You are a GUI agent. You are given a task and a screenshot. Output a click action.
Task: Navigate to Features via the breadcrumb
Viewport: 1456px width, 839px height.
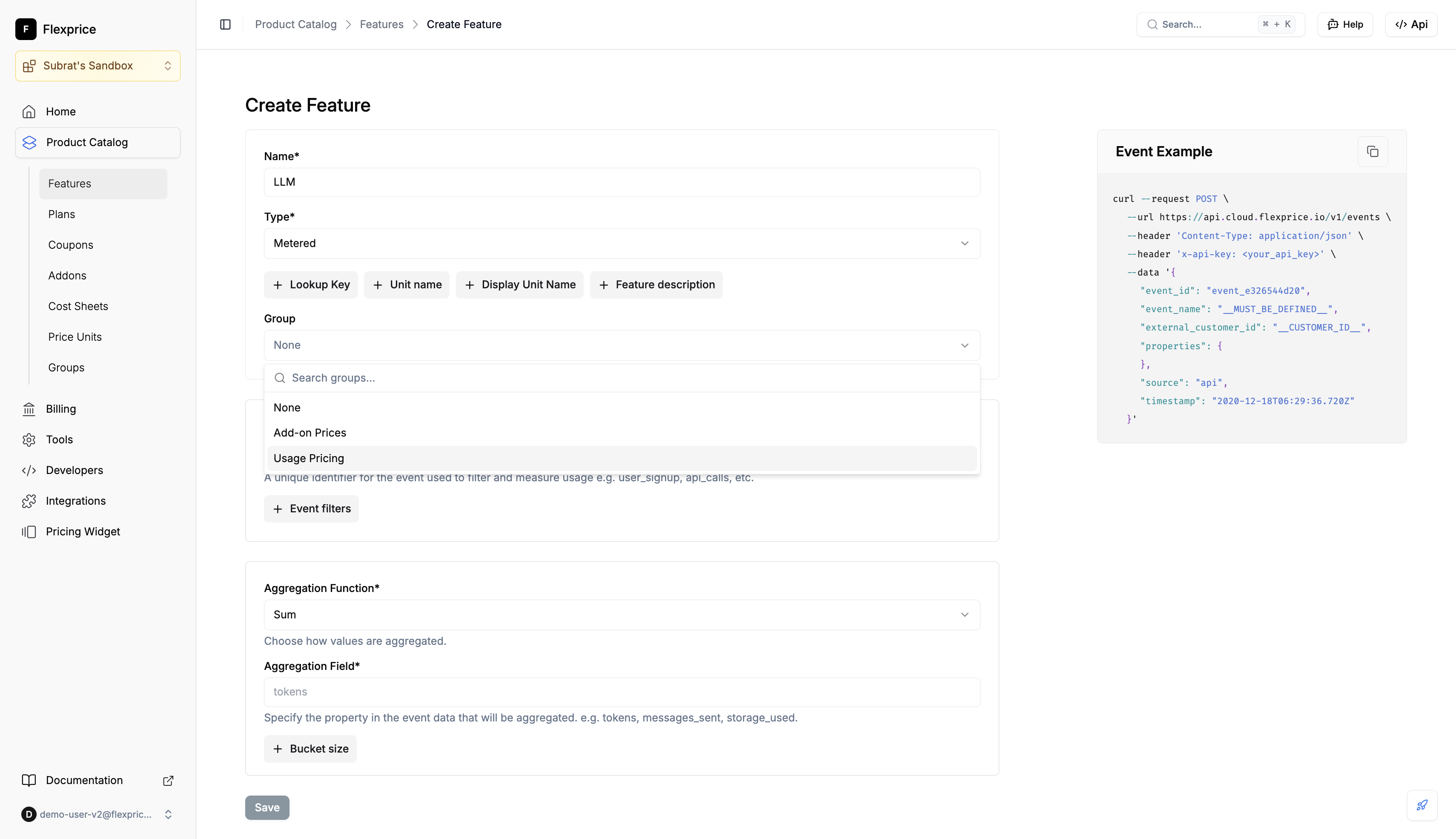point(381,24)
